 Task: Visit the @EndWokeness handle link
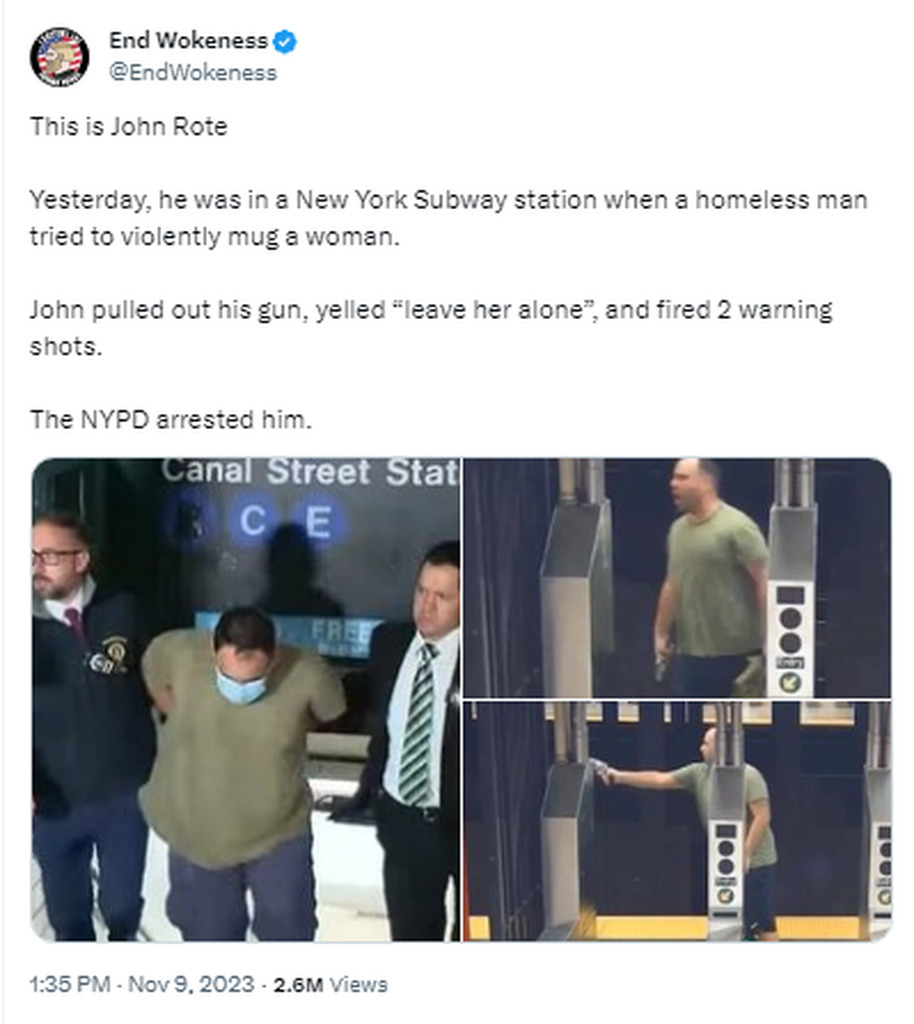coord(193,72)
